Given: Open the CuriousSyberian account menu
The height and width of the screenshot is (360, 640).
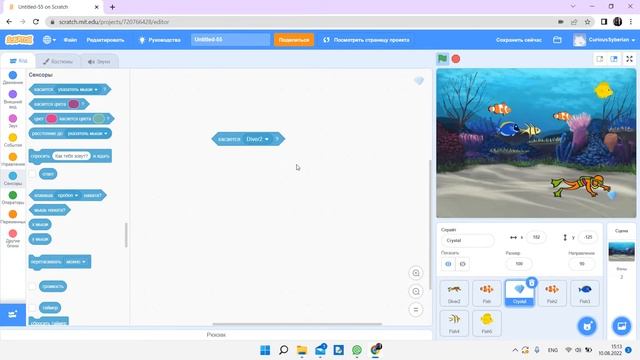Looking at the screenshot, I should pos(604,40).
